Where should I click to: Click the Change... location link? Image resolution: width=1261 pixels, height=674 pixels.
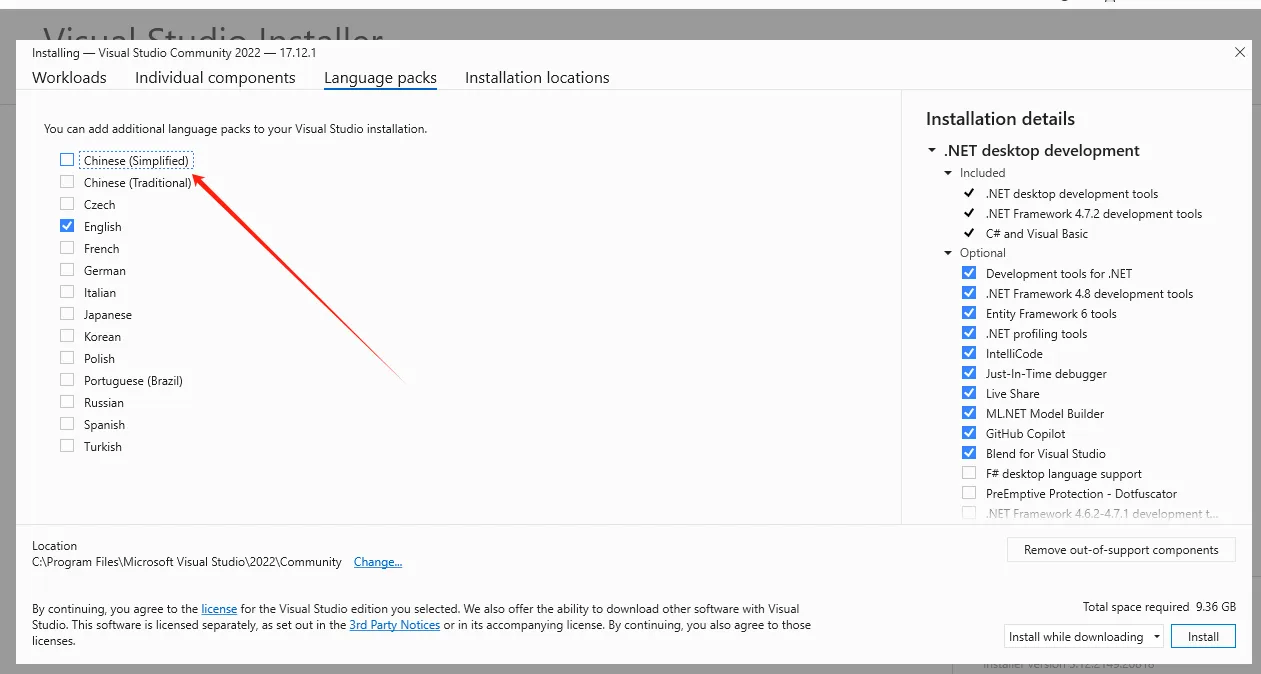(x=378, y=562)
